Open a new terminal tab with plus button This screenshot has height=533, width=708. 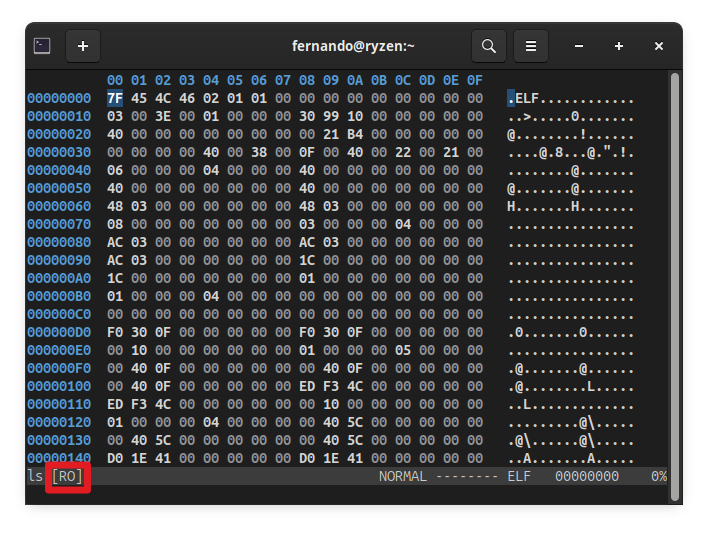[x=83, y=46]
